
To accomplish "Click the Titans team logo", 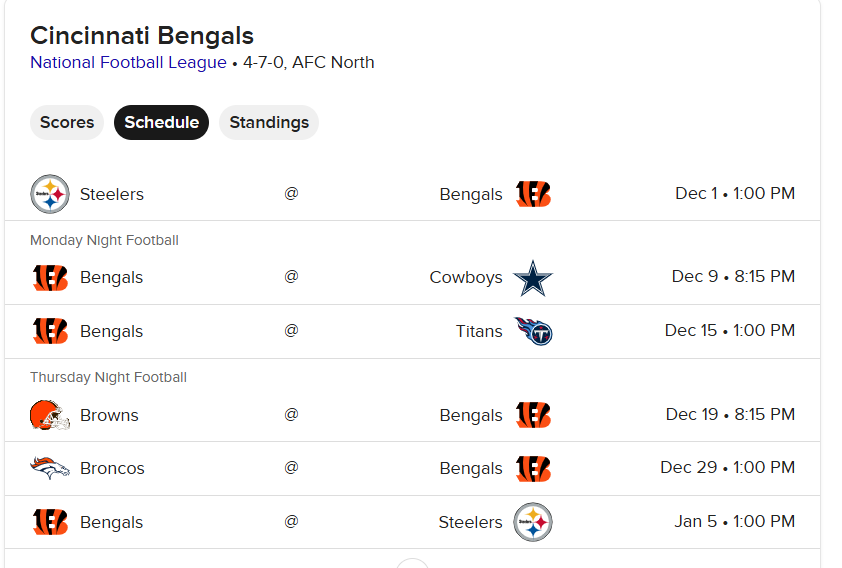I will tap(533, 331).
